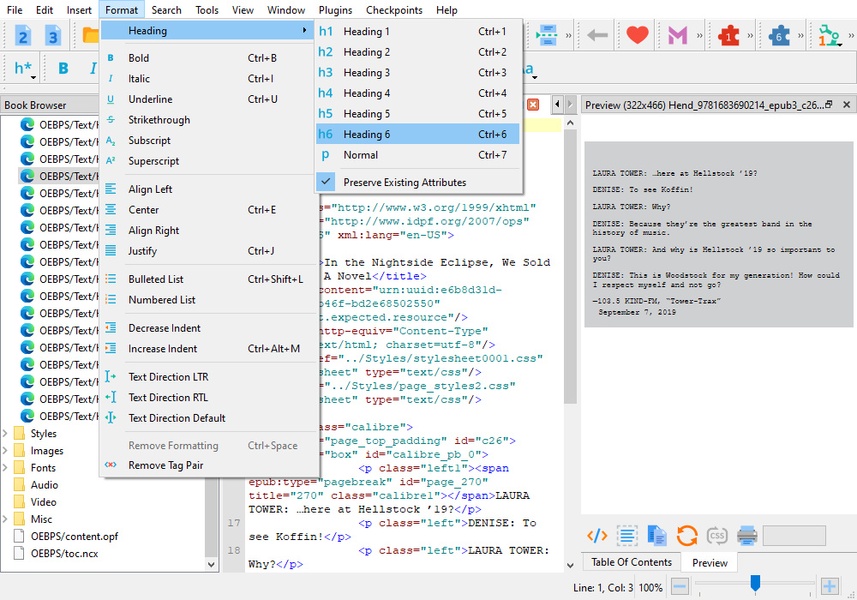857x600 pixels.
Task: Open the Search menu
Action: (x=166, y=10)
